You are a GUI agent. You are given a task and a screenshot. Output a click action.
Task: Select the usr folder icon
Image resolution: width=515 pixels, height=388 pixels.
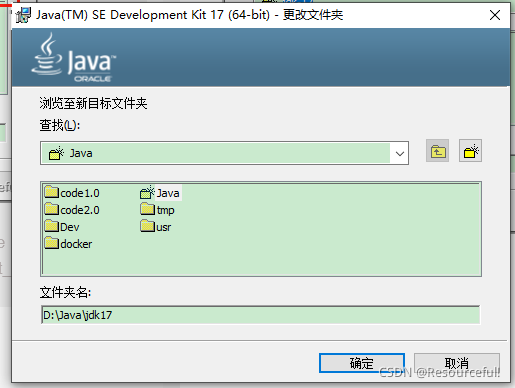[147, 226]
